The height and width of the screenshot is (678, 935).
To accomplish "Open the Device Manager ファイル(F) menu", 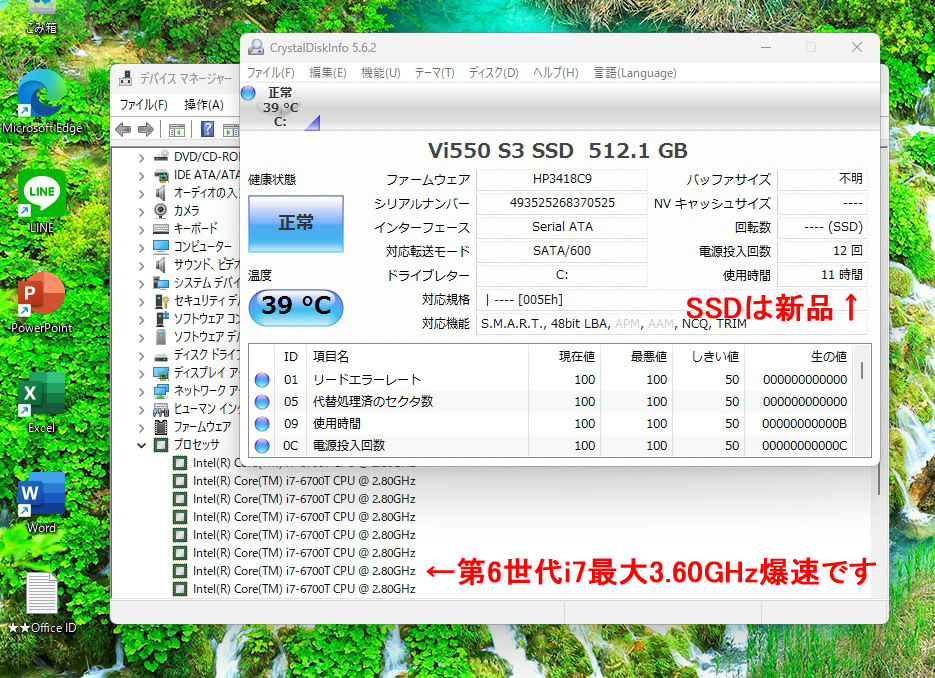I will coord(144,105).
